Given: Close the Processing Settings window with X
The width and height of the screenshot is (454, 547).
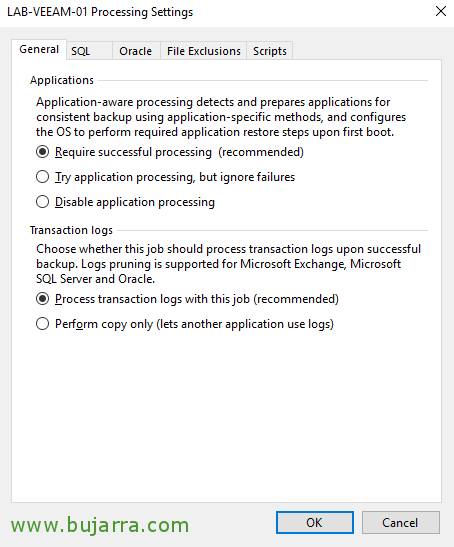Looking at the screenshot, I should (441, 11).
